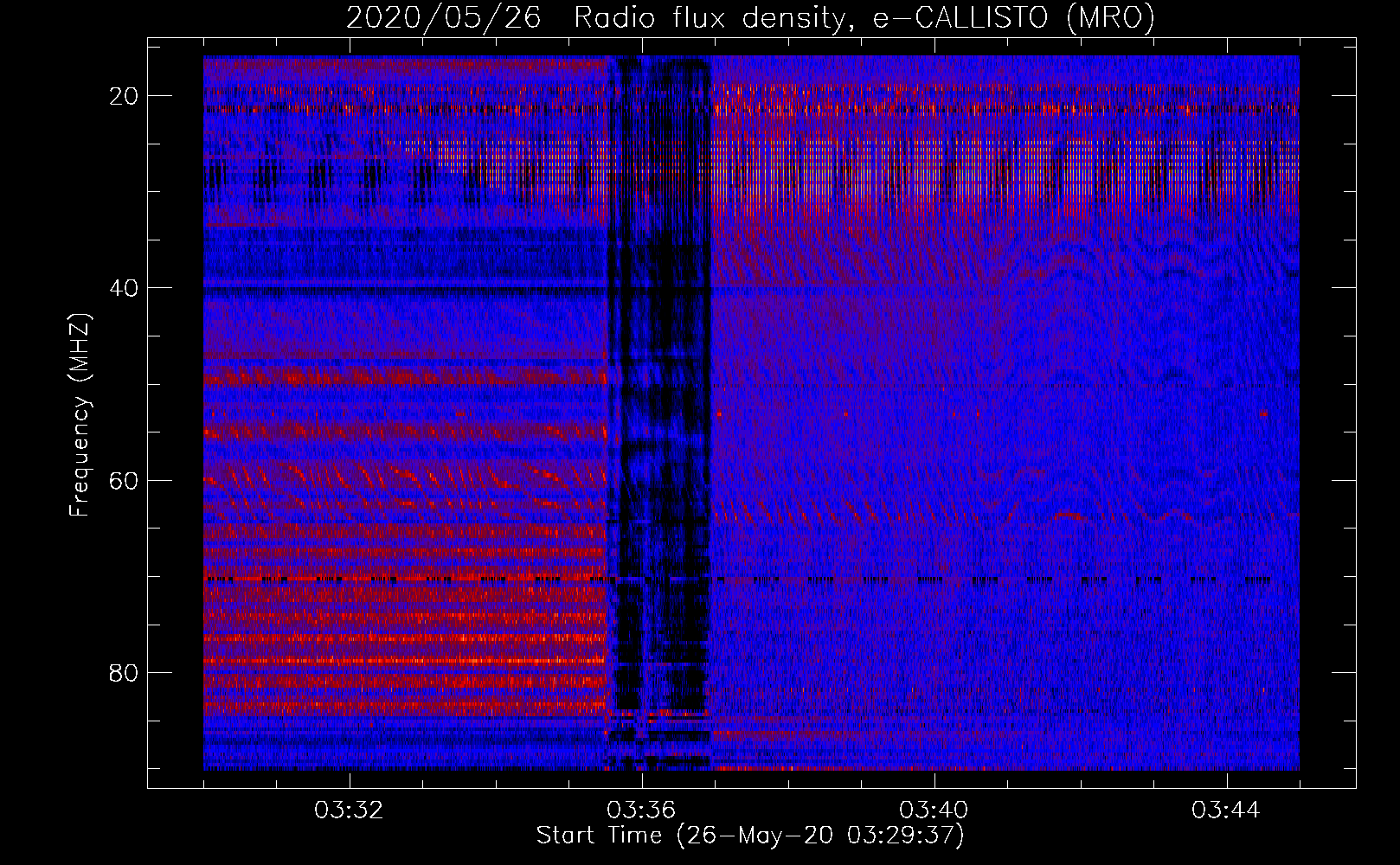
Task: Click the "Start Time (26-May-20 03:29:37)" x-axis label
Action: 750,836
